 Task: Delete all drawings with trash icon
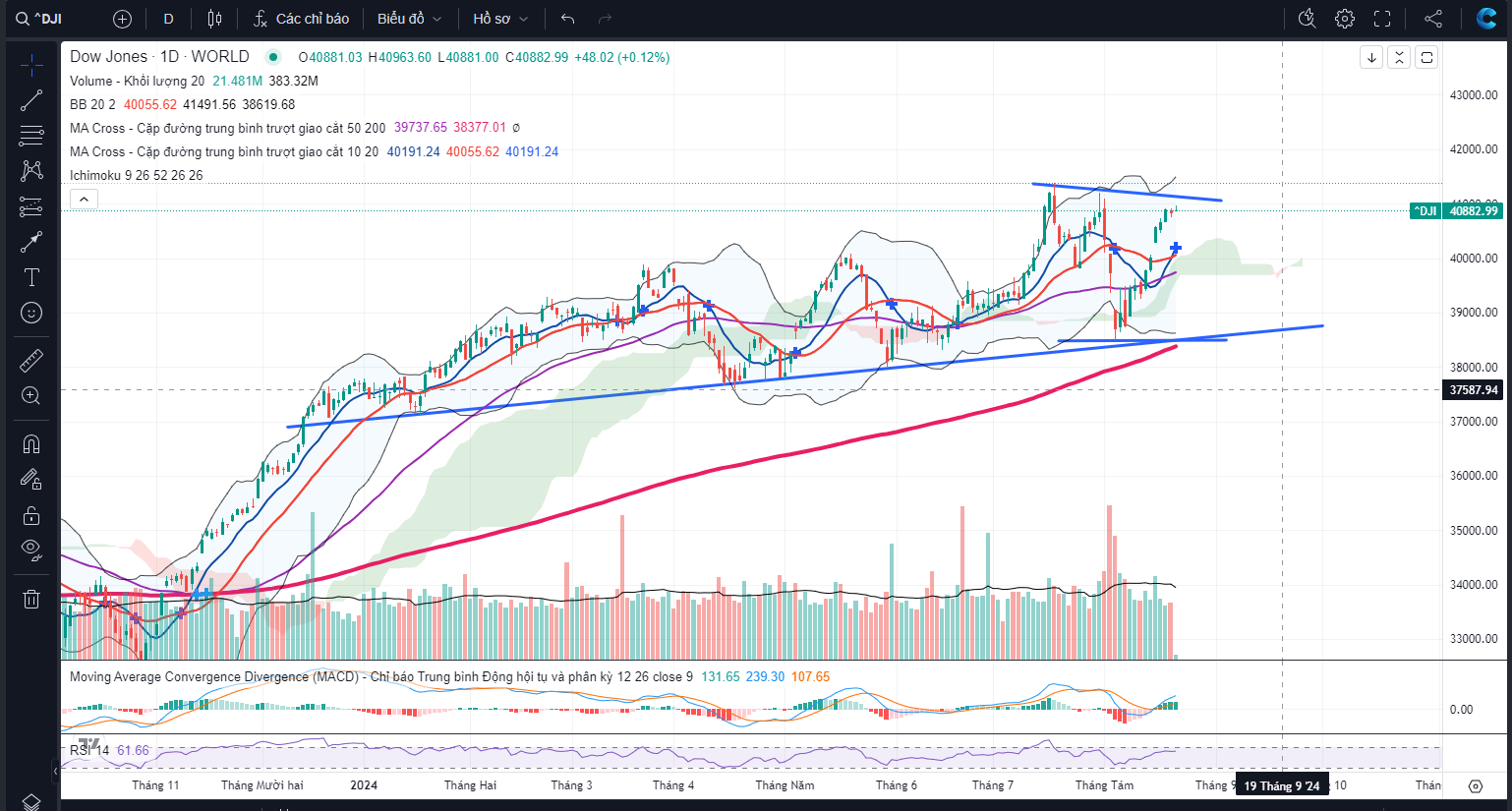(31, 599)
